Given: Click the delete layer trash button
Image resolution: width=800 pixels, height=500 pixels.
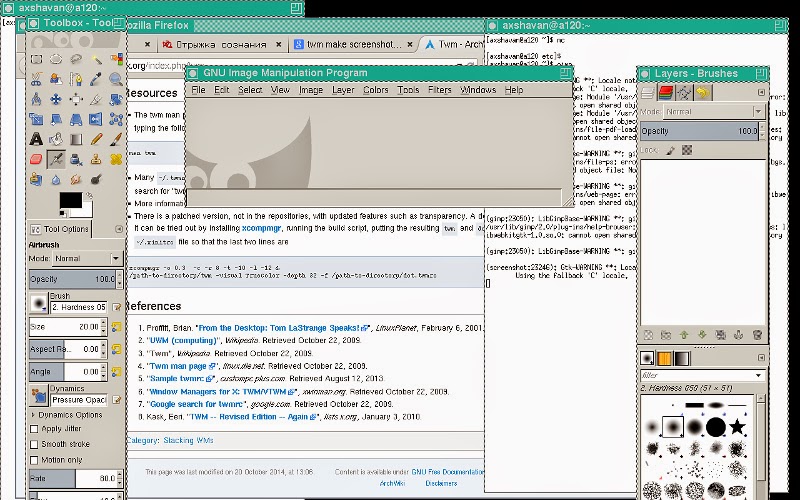Looking at the screenshot, I should tap(758, 335).
